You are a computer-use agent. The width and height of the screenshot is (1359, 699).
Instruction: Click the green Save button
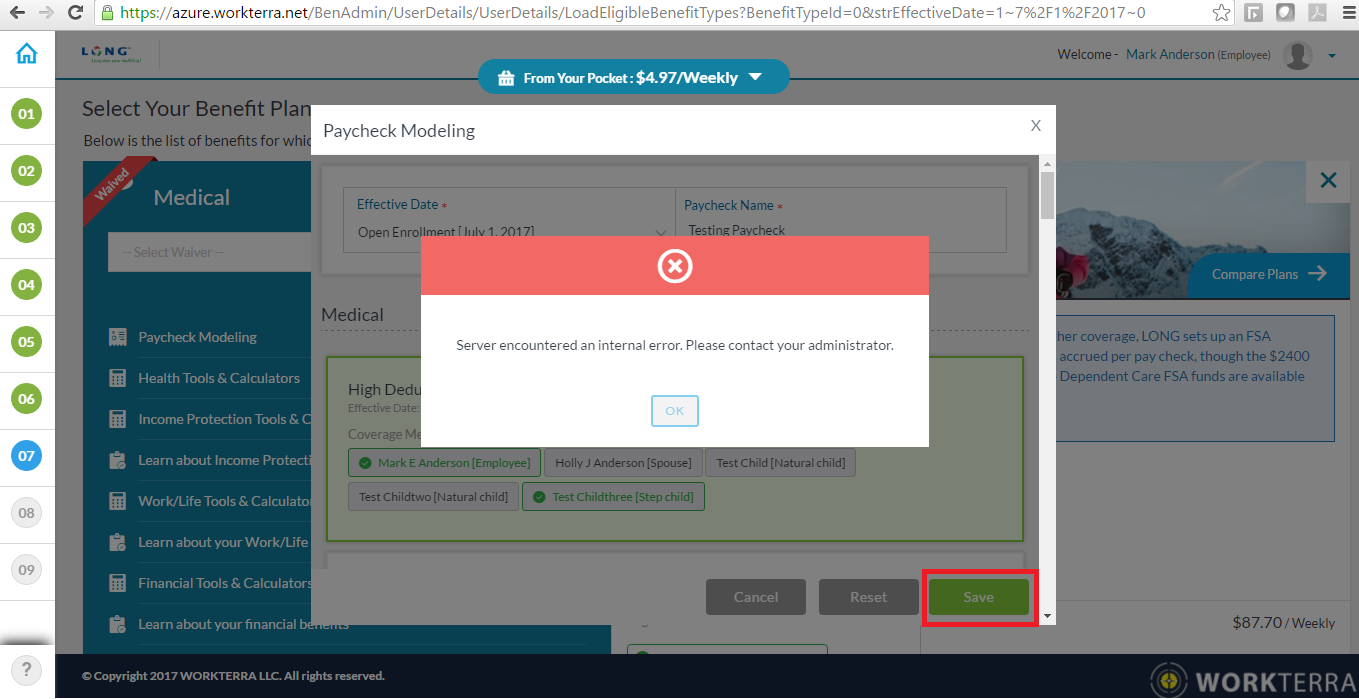click(978, 597)
